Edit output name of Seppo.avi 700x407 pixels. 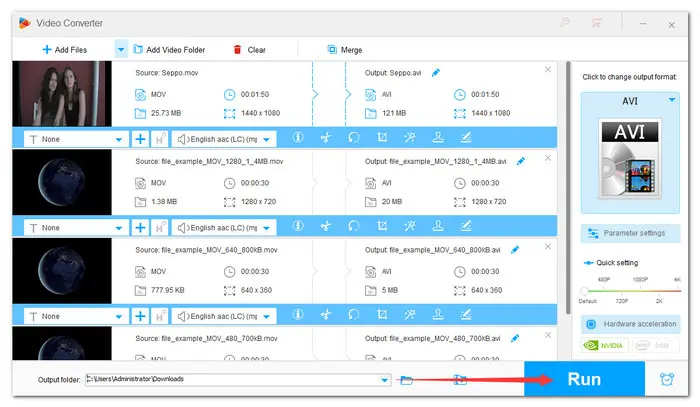436,73
